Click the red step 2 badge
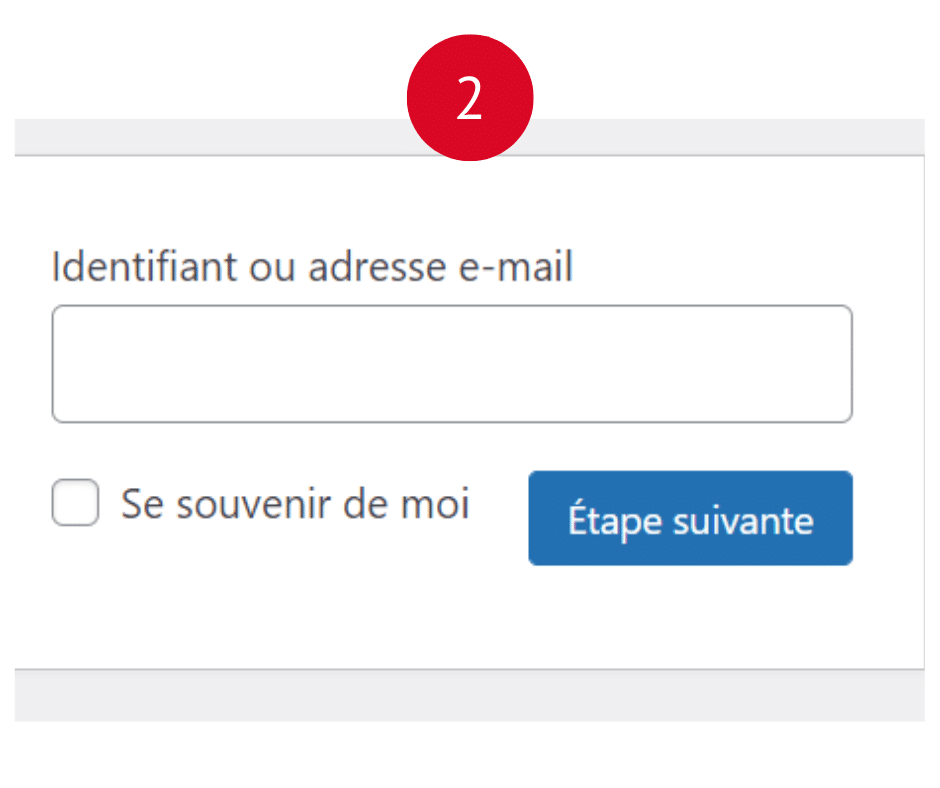Viewport: 940px width, 788px height. [x=469, y=98]
